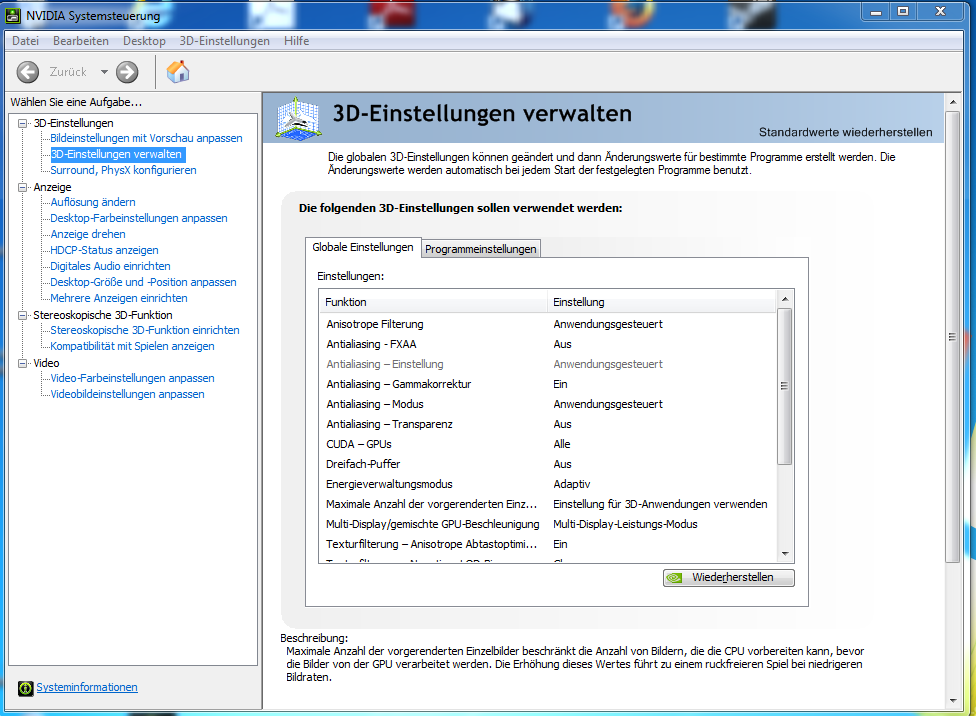Screen dimensions: 976x716
Task: Select the Globale Einstellungen tab
Action: click(x=363, y=247)
